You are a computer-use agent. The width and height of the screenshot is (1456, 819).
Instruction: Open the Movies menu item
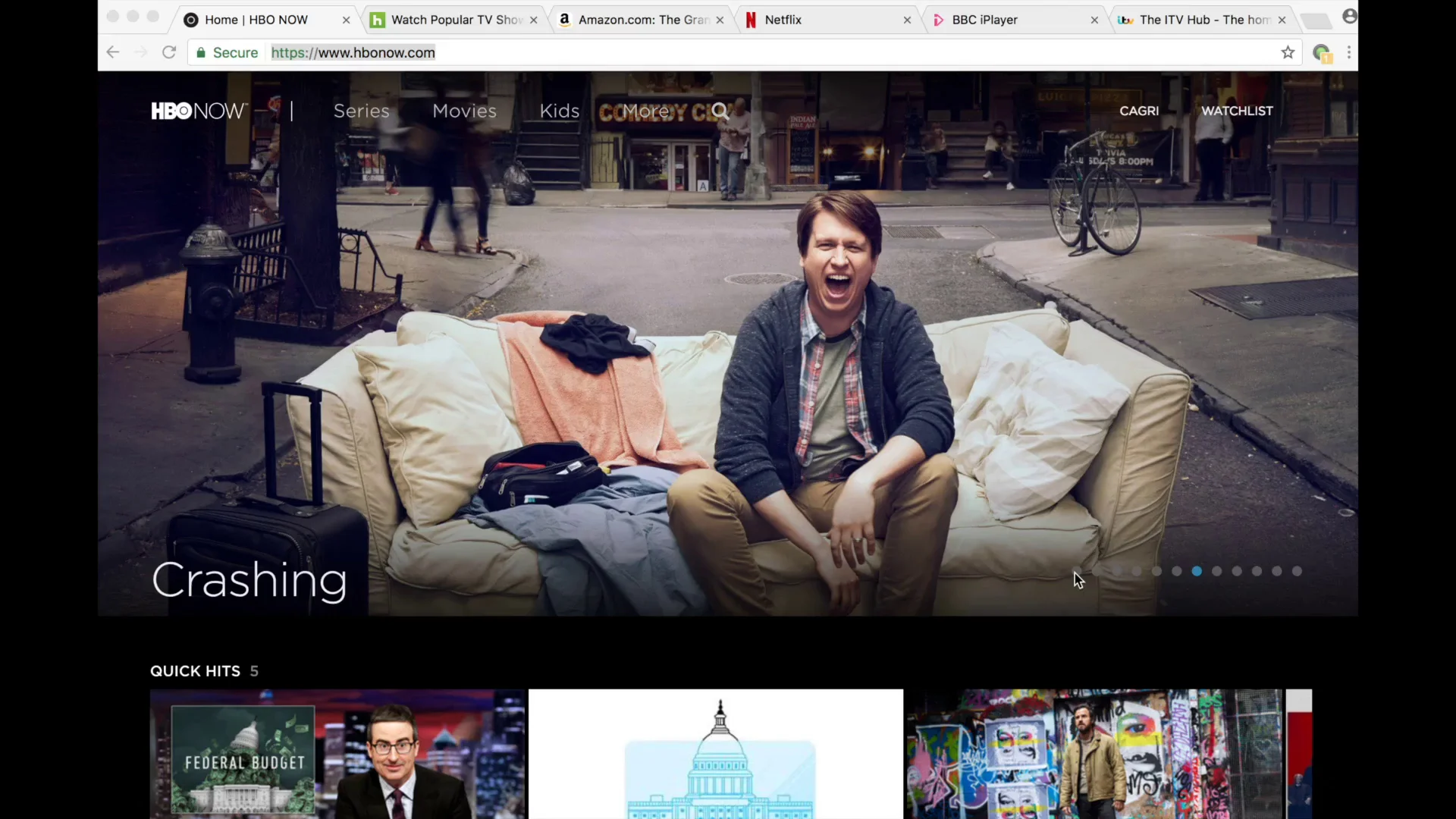click(464, 111)
